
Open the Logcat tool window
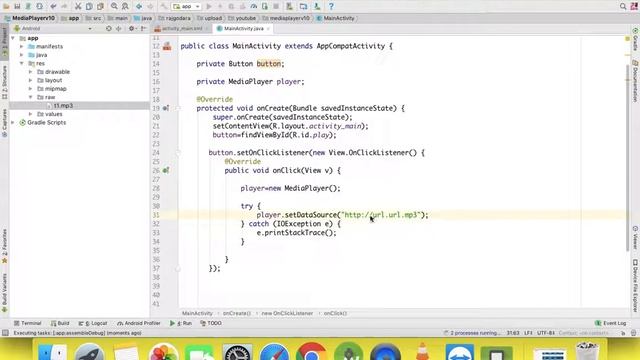pos(92,323)
